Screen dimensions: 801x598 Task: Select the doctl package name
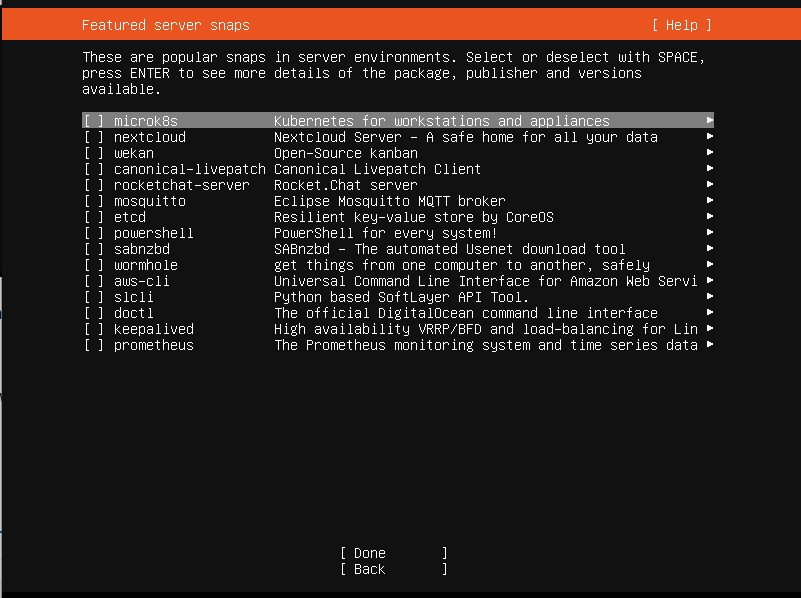(133, 313)
